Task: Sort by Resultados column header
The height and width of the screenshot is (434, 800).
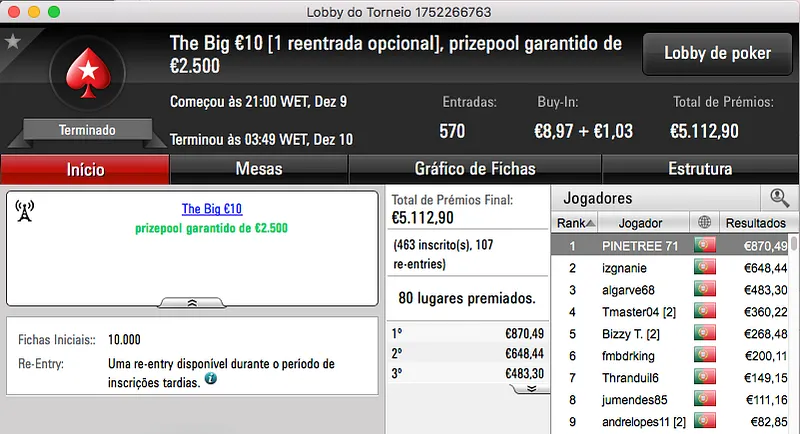Action: [x=755, y=223]
